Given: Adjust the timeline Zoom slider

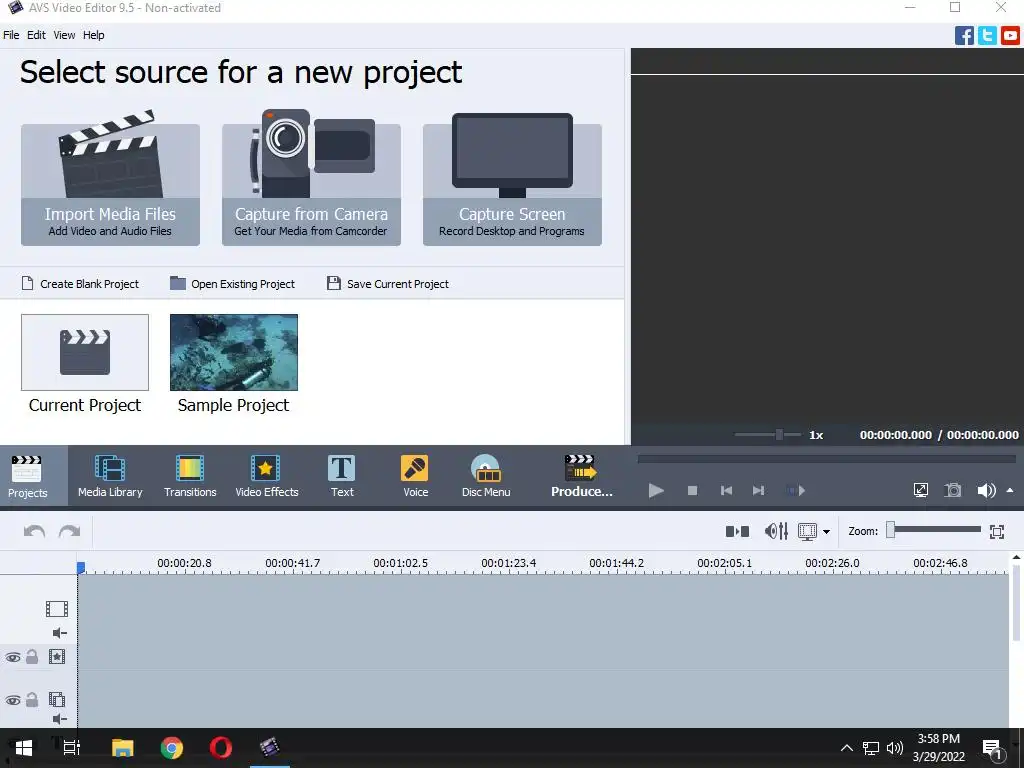Looking at the screenshot, I should click(x=933, y=530).
